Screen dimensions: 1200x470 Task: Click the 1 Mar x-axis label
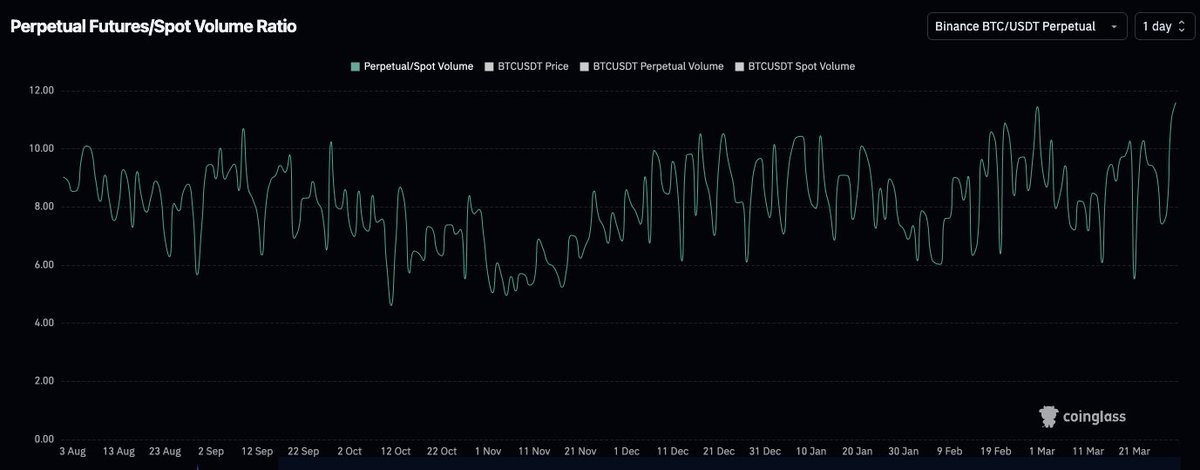1041,452
